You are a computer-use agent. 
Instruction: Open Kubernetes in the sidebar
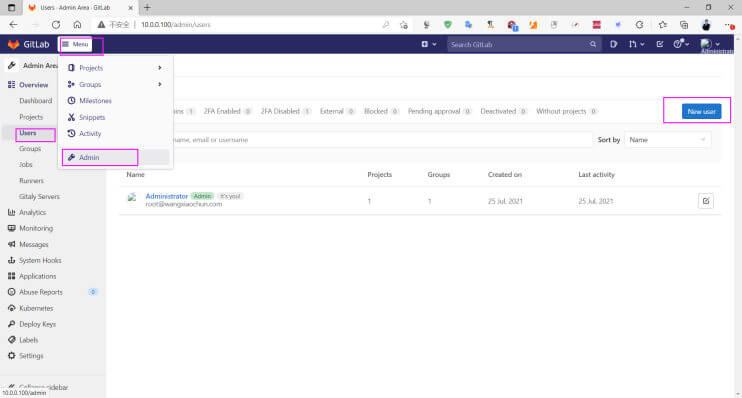pyautogui.click(x=36, y=308)
